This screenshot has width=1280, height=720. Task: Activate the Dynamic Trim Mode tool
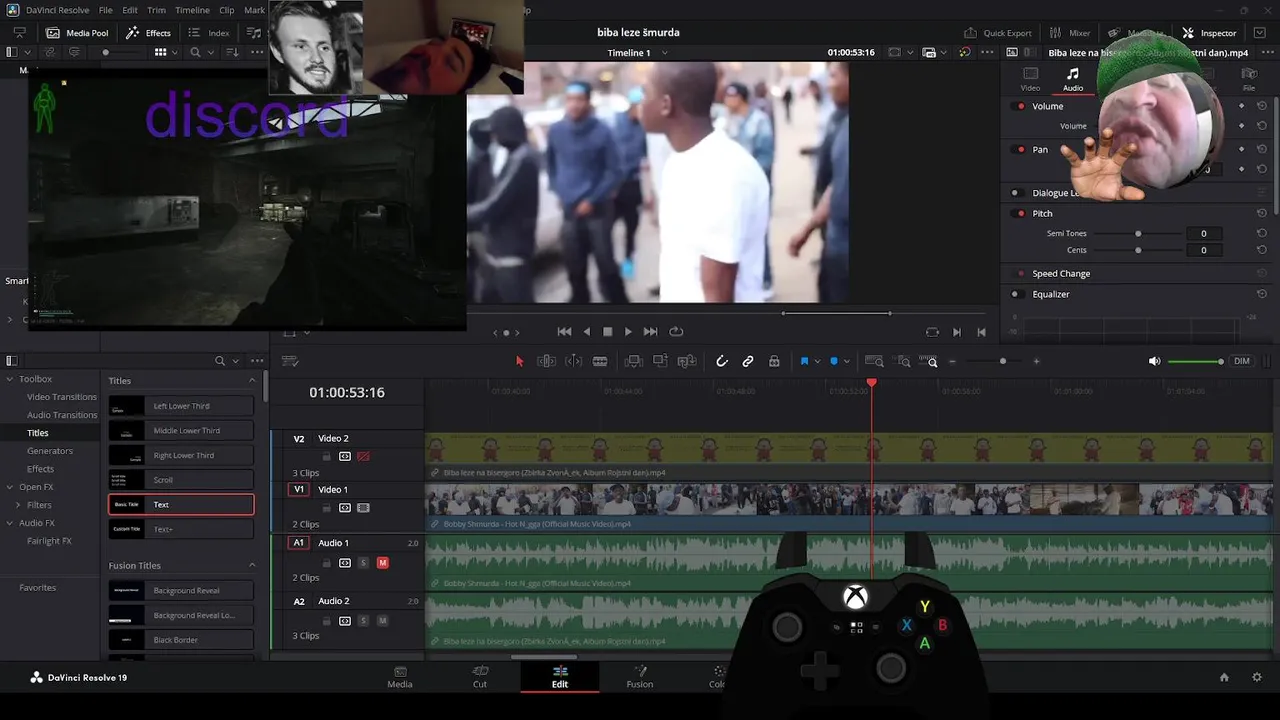pos(574,361)
